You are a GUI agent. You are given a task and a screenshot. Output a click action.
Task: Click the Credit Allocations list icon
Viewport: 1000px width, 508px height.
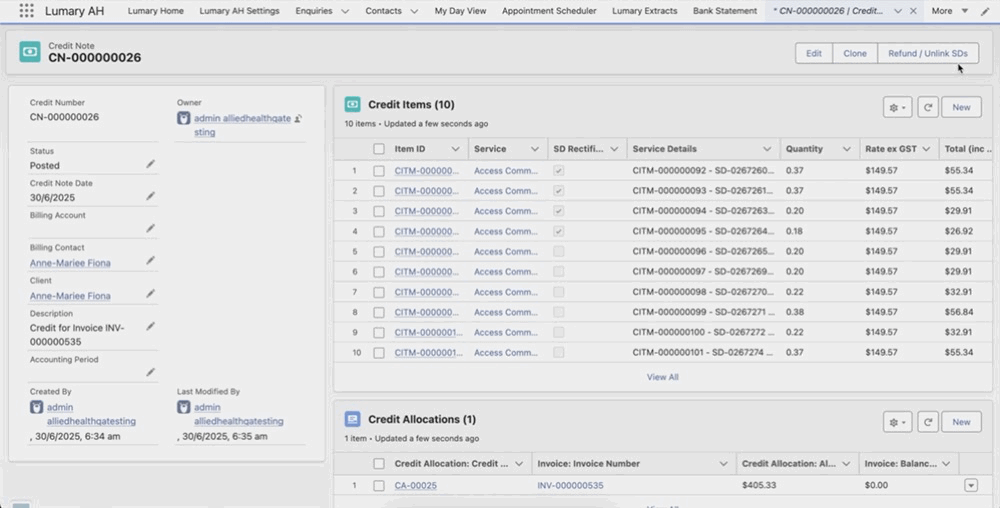point(353,419)
